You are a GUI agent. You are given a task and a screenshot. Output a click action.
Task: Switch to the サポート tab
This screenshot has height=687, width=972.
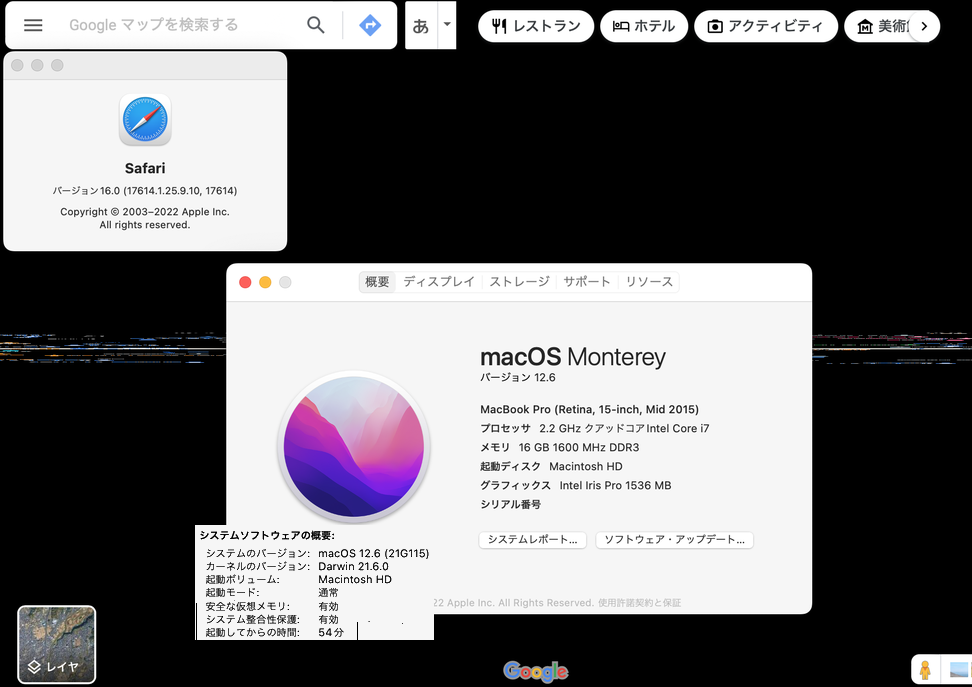[x=586, y=282]
